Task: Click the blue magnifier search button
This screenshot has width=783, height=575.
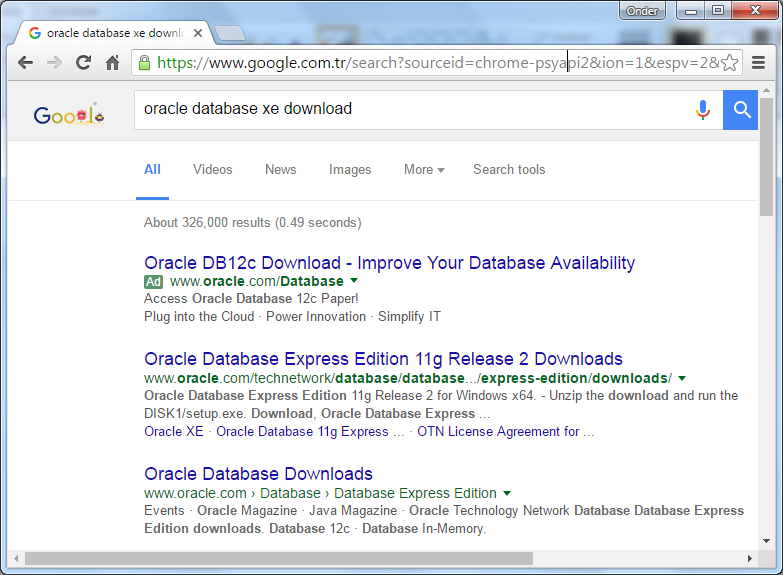Action: 741,110
